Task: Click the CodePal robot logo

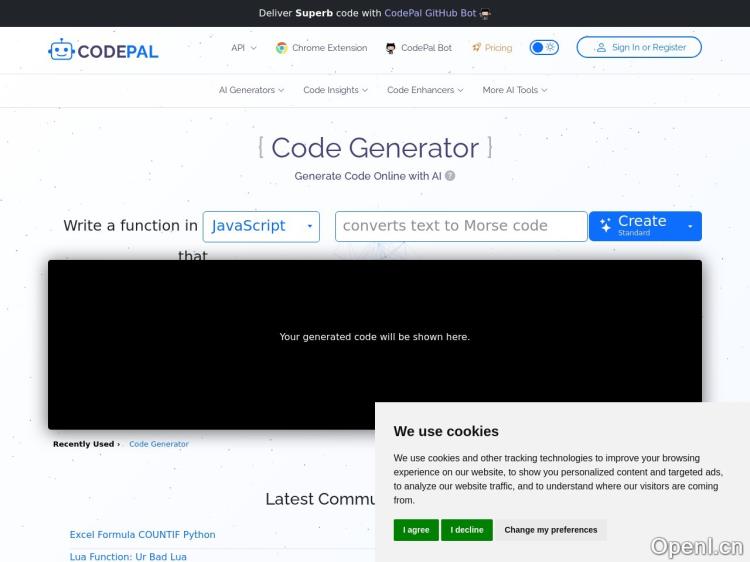Action: pos(62,49)
